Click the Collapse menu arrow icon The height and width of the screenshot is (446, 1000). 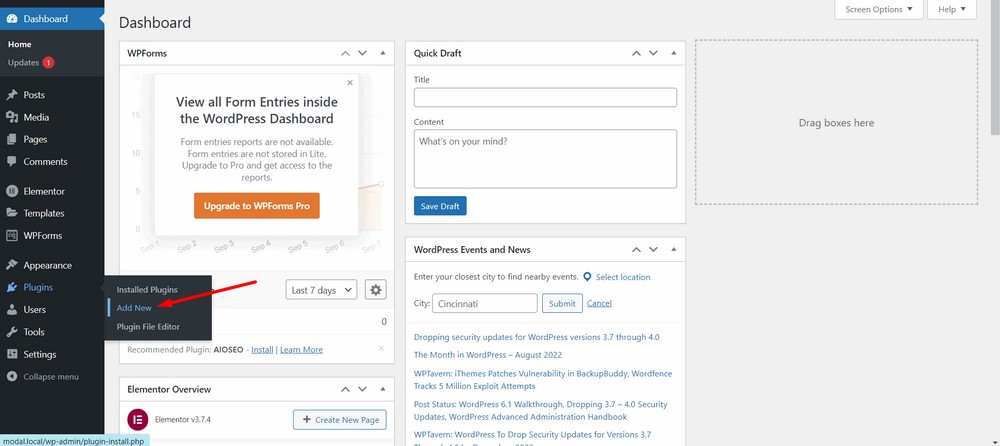coord(11,376)
